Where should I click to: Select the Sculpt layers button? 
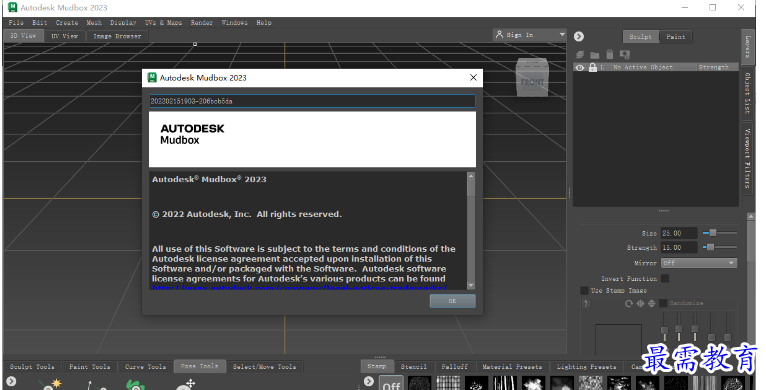(x=640, y=37)
